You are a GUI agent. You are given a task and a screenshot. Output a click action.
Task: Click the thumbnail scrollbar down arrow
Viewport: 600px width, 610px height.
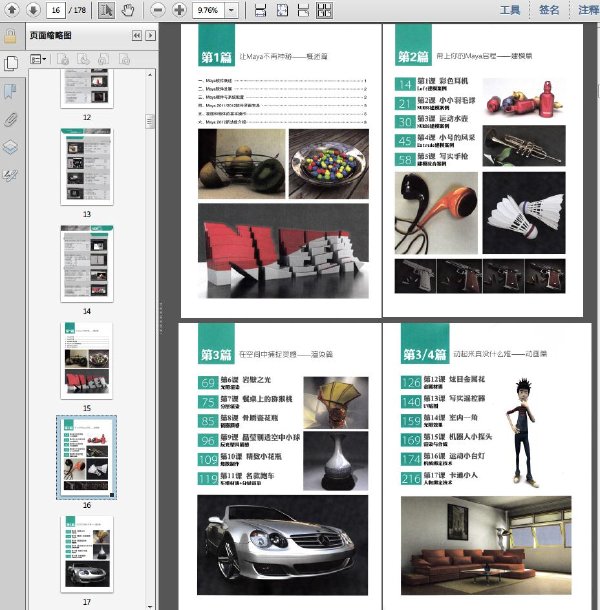[x=150, y=606]
